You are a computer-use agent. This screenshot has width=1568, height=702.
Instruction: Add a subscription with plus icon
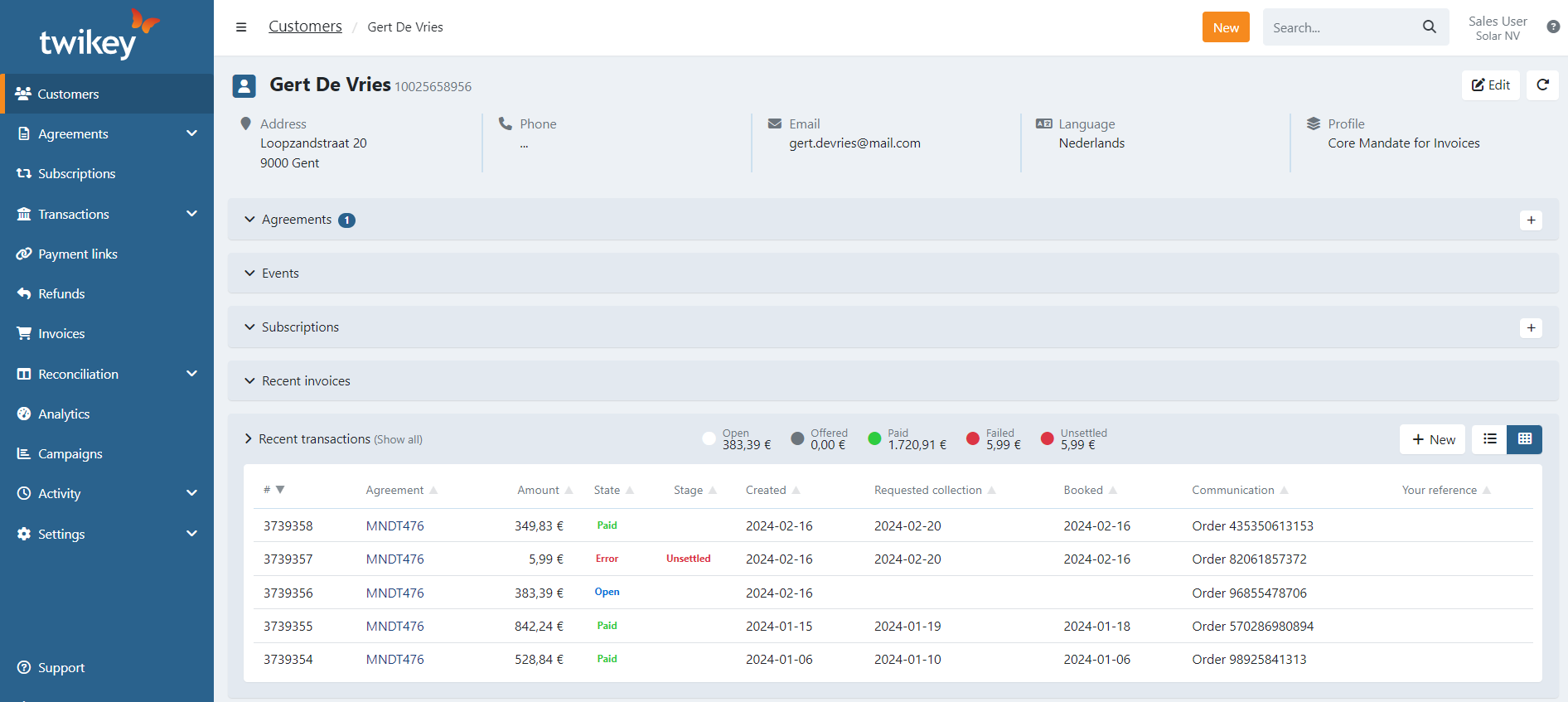pyautogui.click(x=1531, y=327)
